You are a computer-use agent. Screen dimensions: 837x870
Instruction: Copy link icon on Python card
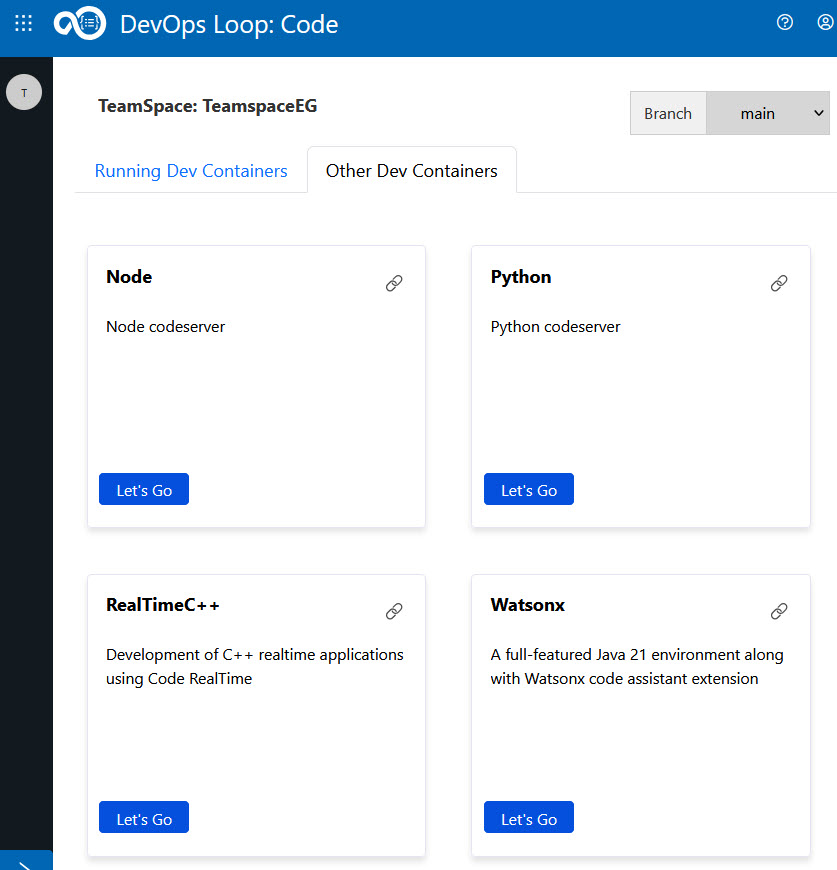point(779,284)
